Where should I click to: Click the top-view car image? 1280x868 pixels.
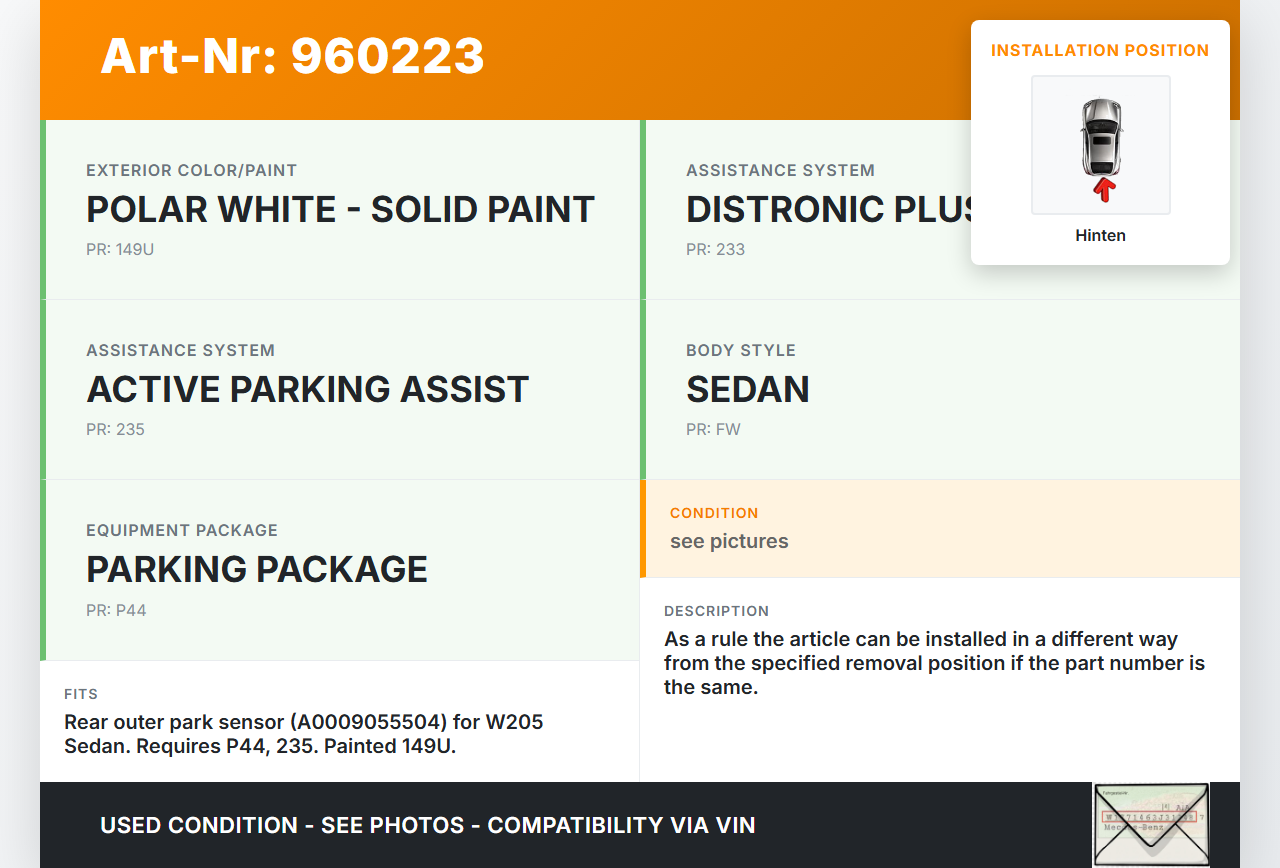coord(1100,136)
